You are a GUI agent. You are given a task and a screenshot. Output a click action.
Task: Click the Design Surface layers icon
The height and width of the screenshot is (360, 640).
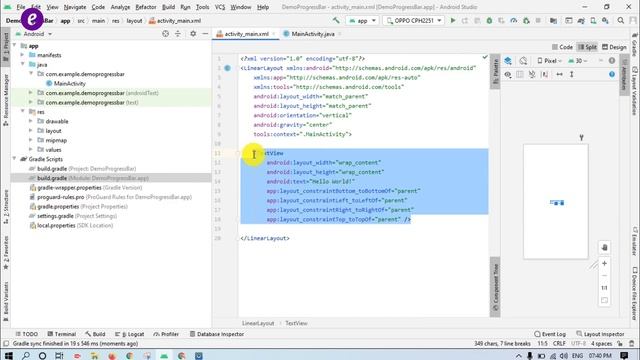click(508, 61)
